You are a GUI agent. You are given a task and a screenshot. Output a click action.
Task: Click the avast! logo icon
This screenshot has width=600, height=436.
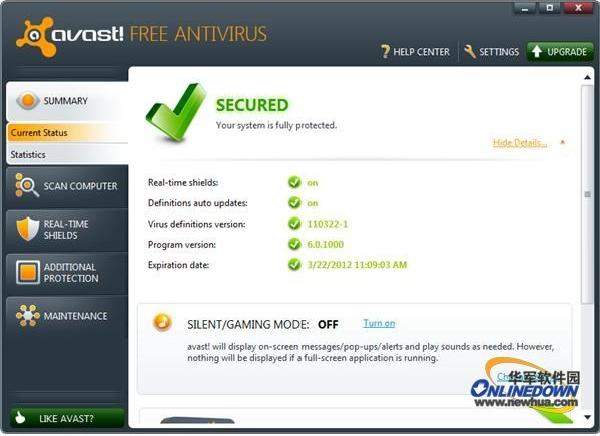[x=34, y=36]
